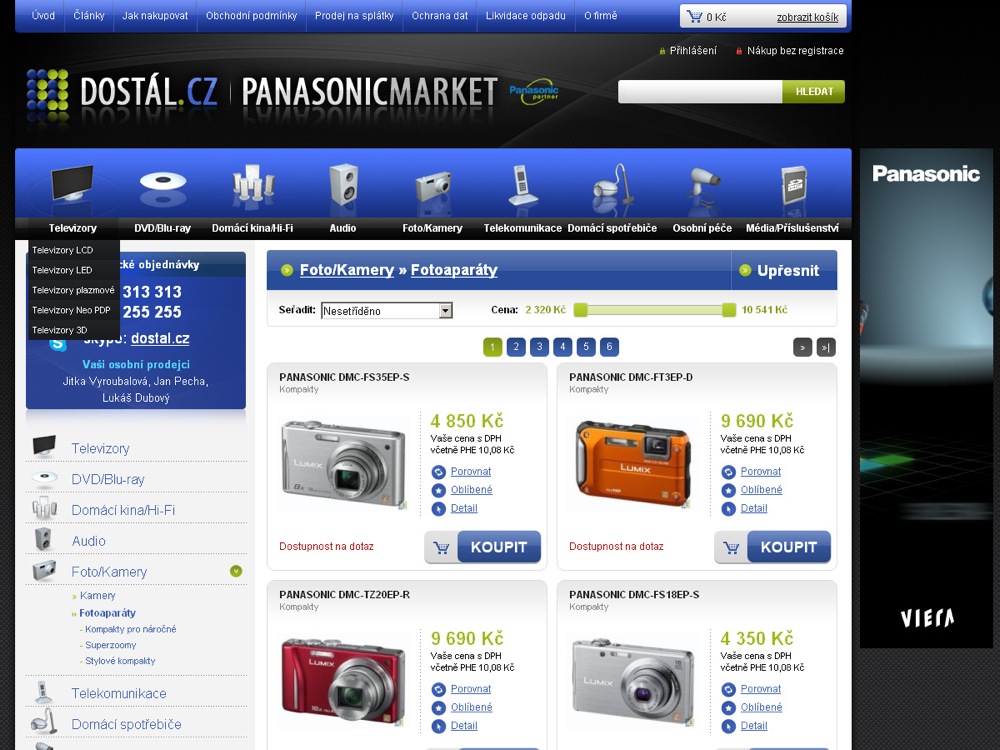Go to last page arrow button
Image resolution: width=1000 pixels, height=750 pixels.
[x=826, y=347]
